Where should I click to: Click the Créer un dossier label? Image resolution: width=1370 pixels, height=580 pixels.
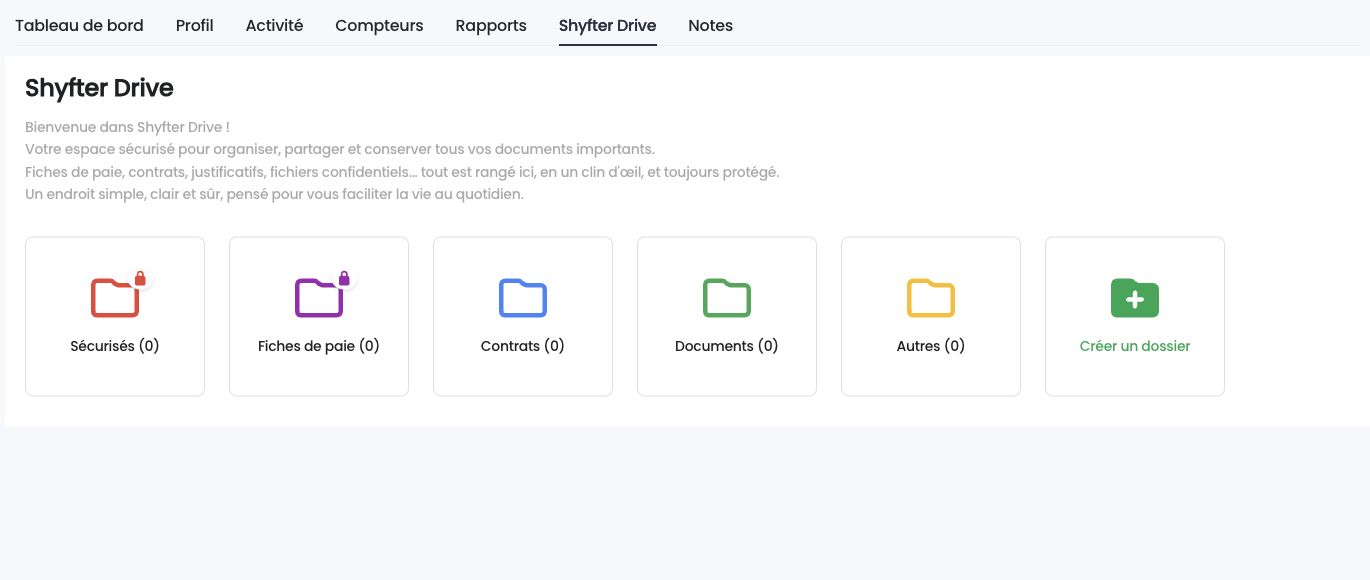click(1135, 346)
